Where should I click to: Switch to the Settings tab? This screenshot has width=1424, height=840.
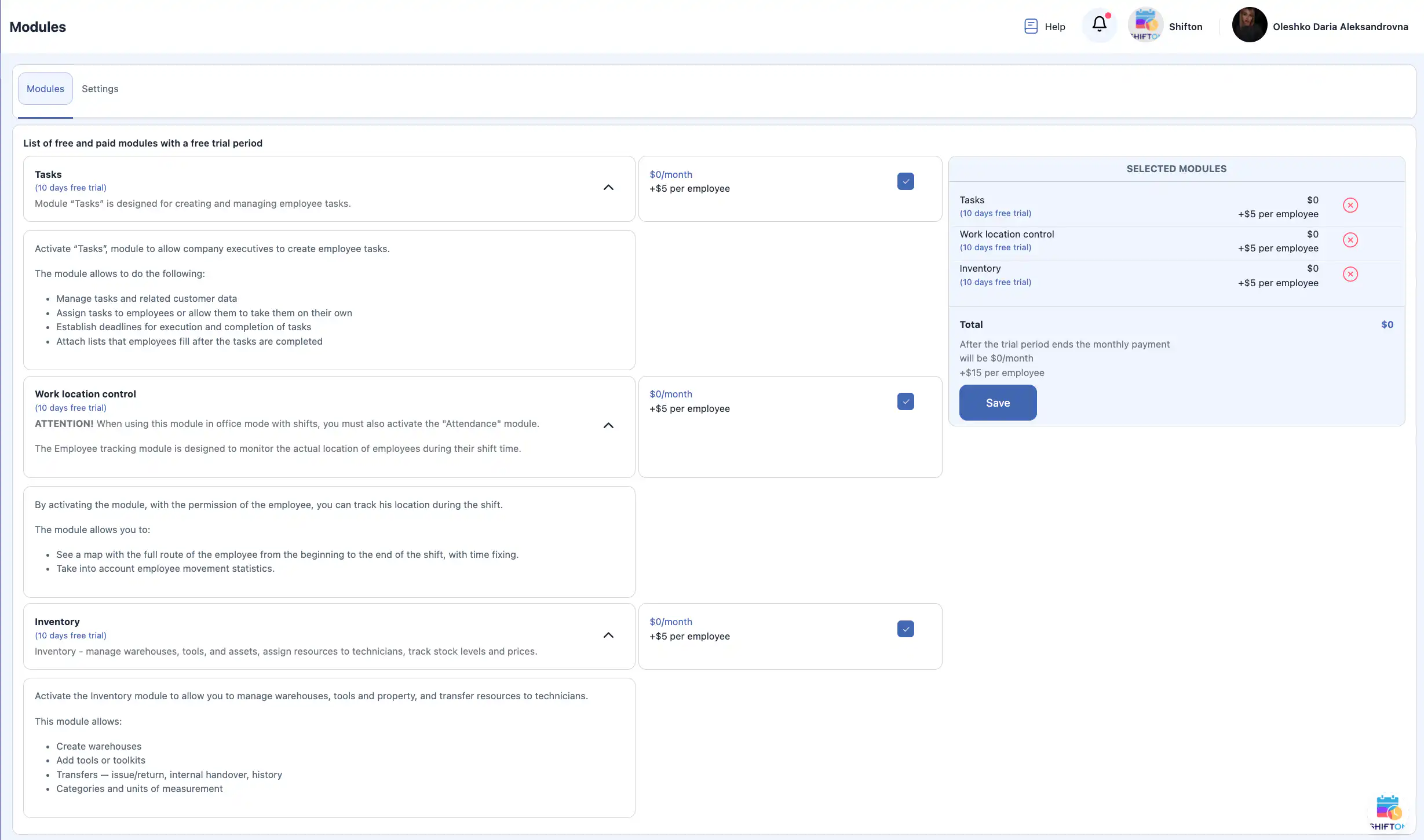pos(100,89)
